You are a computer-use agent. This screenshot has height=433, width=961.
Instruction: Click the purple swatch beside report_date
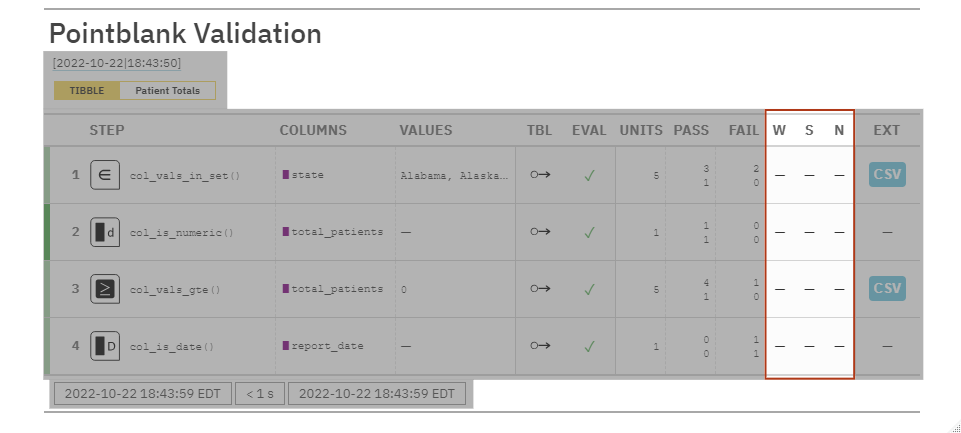[x=285, y=346]
